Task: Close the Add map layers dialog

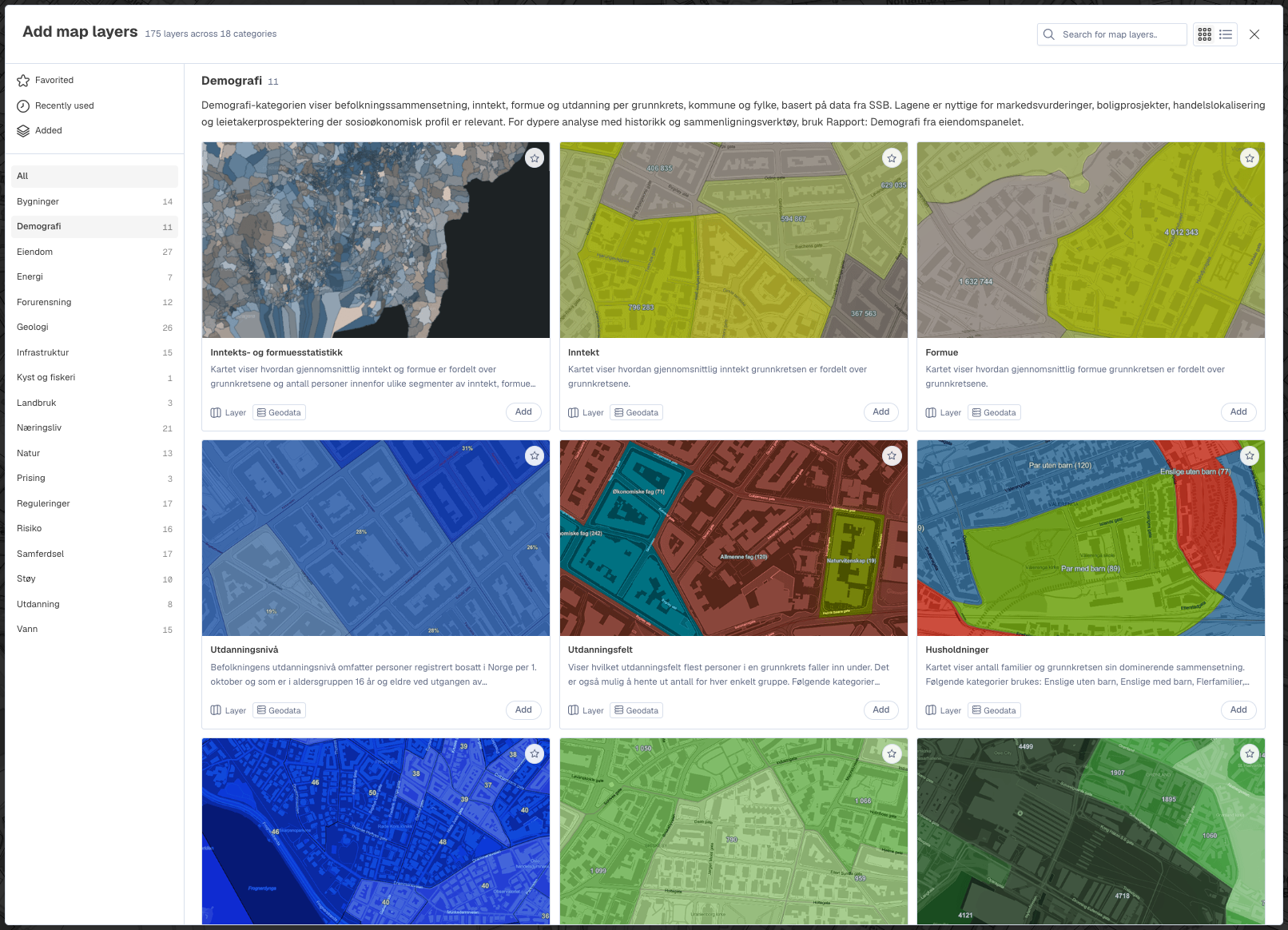Action: tap(1254, 34)
